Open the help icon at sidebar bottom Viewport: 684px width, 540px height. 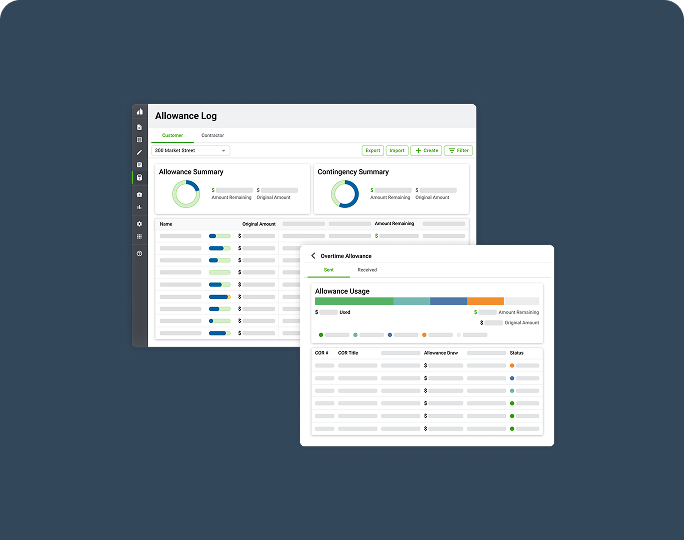139,253
